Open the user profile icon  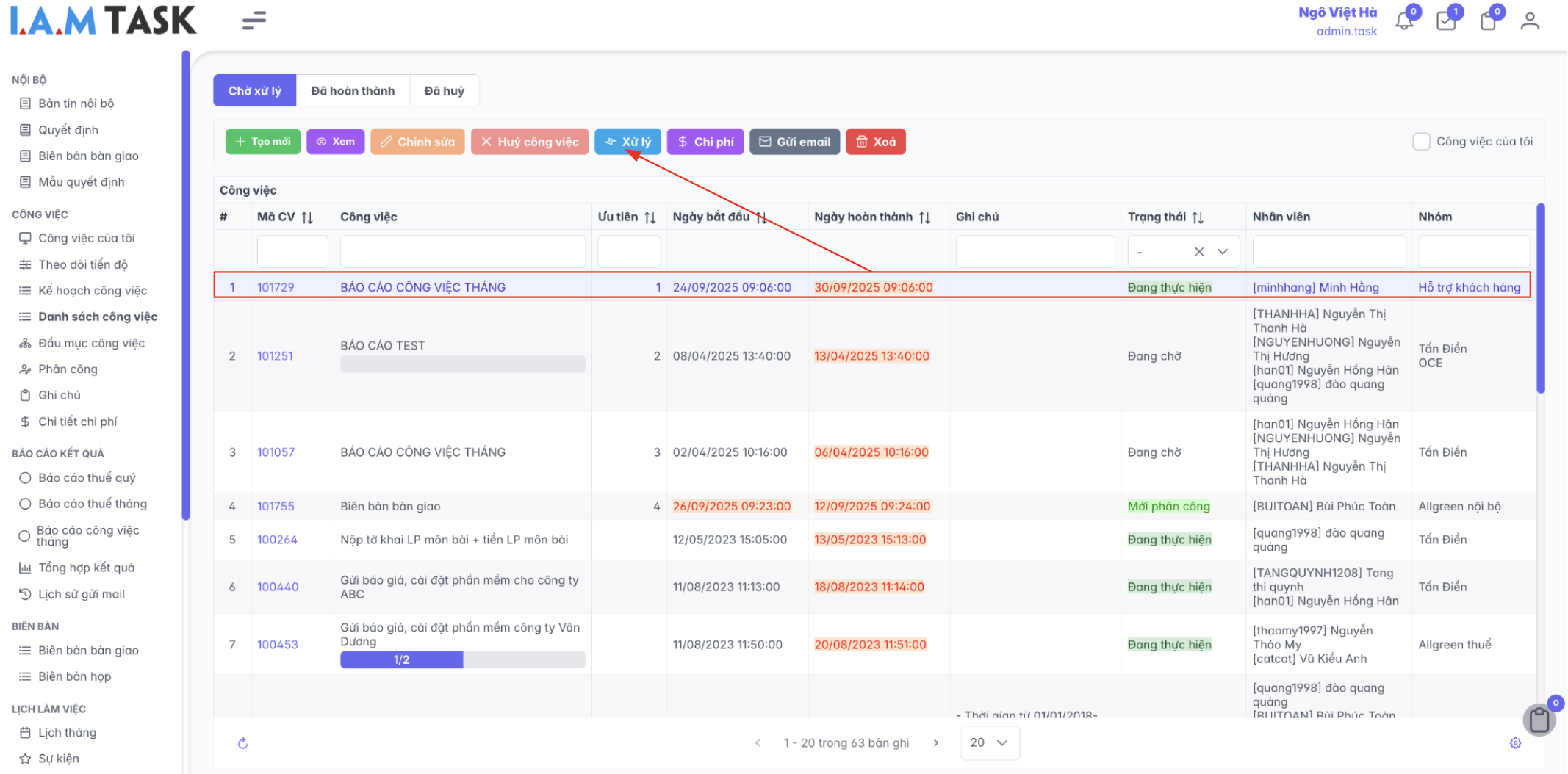[x=1530, y=21]
